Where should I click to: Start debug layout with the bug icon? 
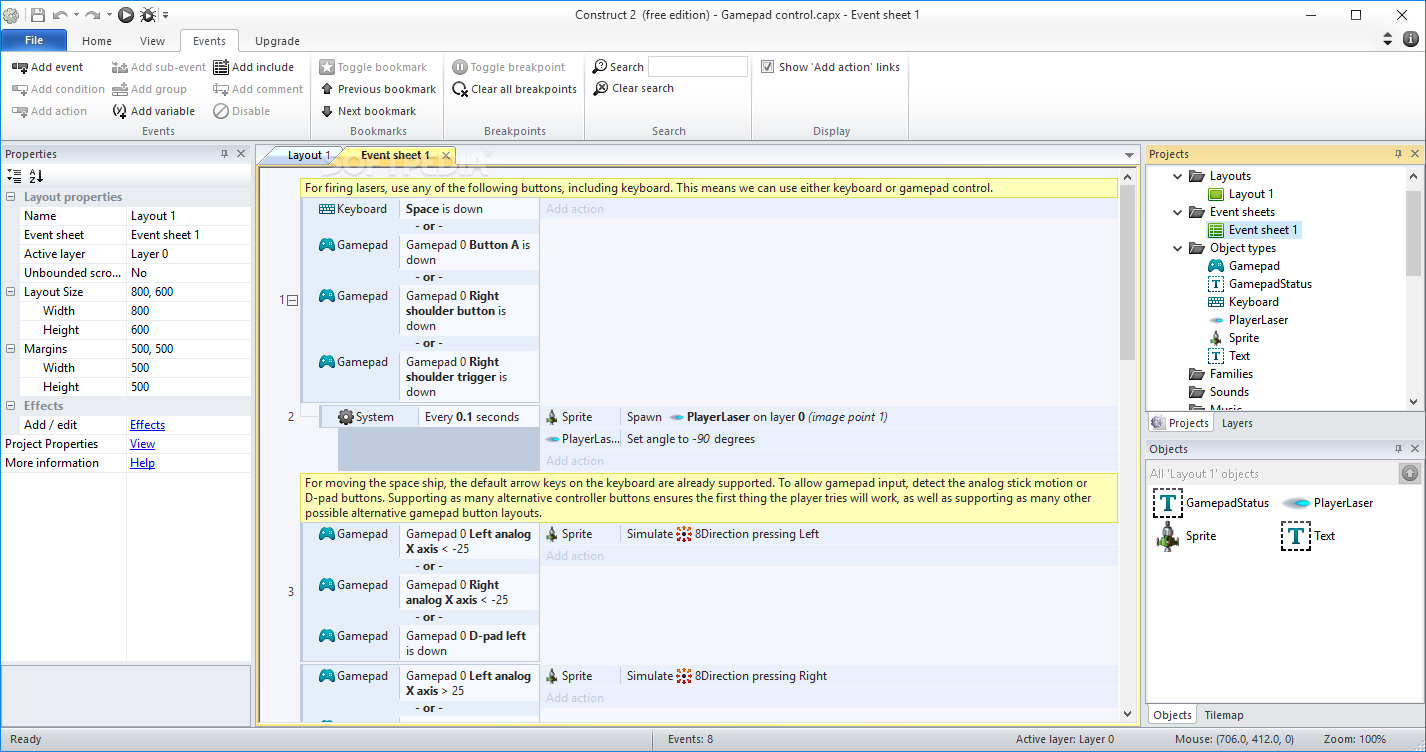click(148, 15)
